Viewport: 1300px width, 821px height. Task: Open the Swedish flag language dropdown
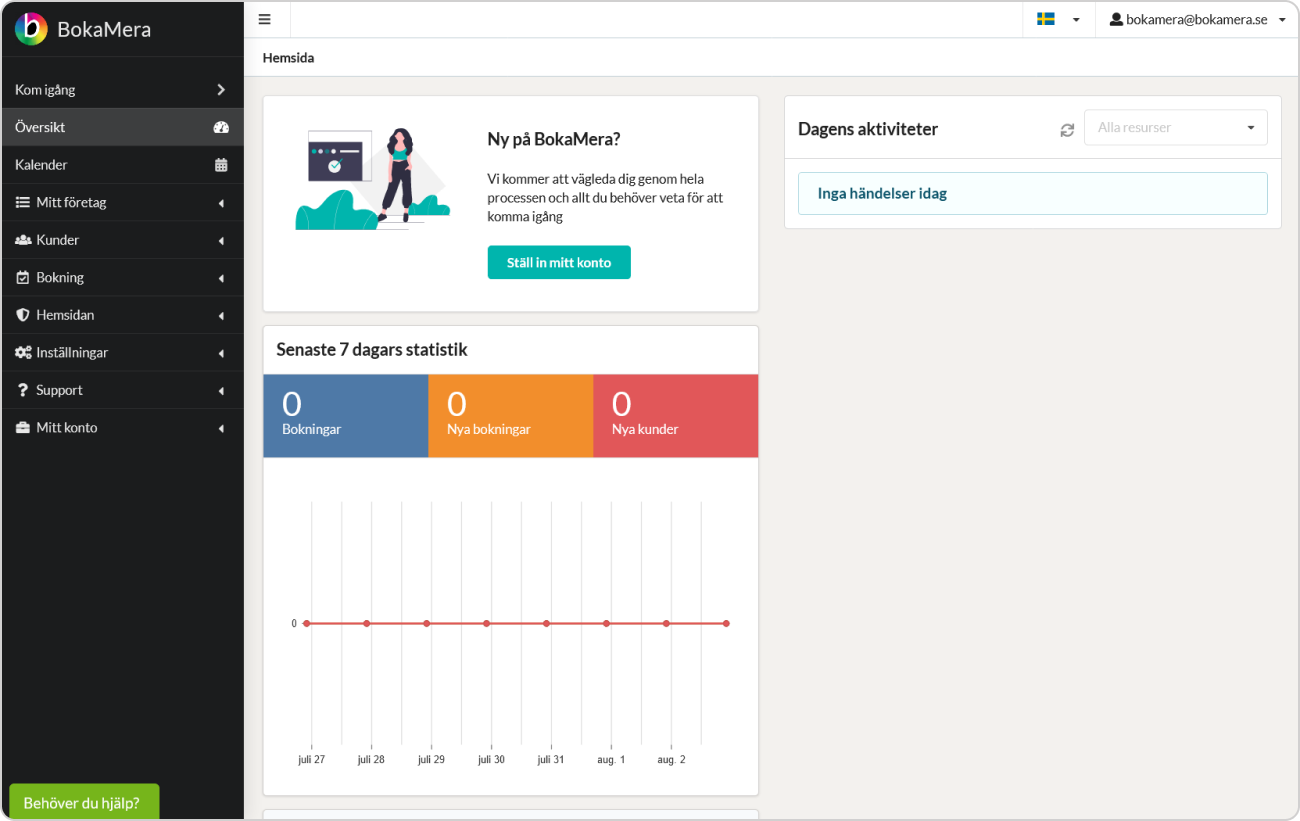[1058, 18]
